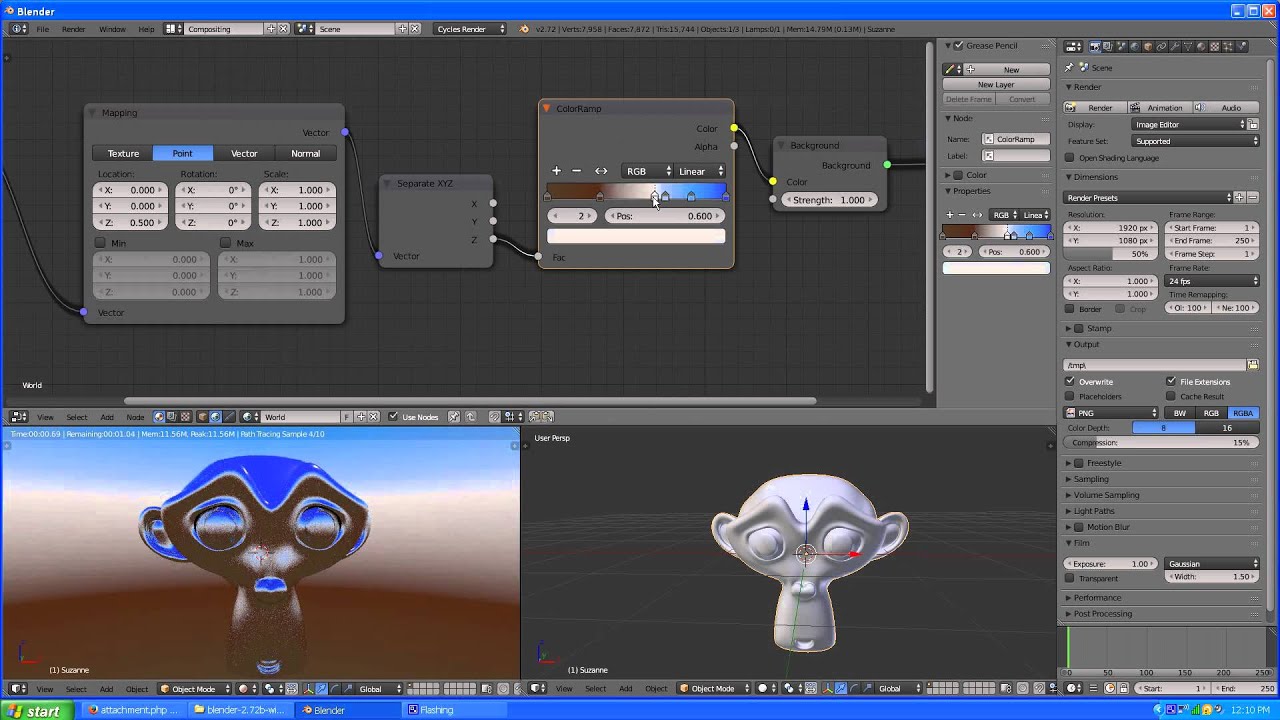Disable the Use Nodes checkbox

click(x=393, y=416)
